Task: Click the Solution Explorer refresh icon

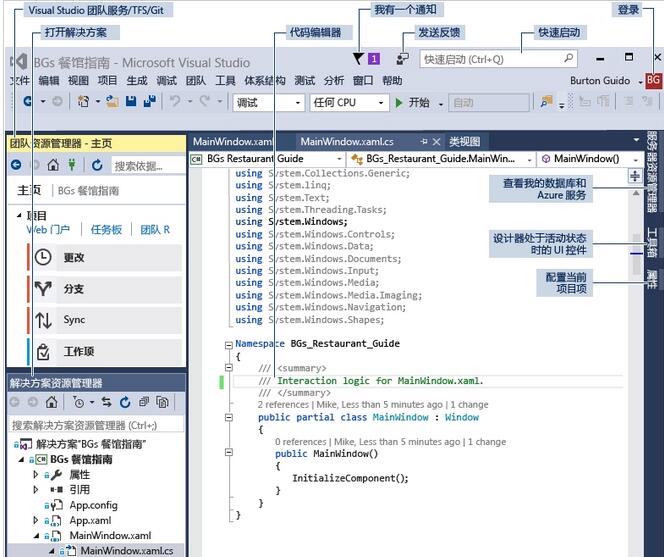Action: 125,402
